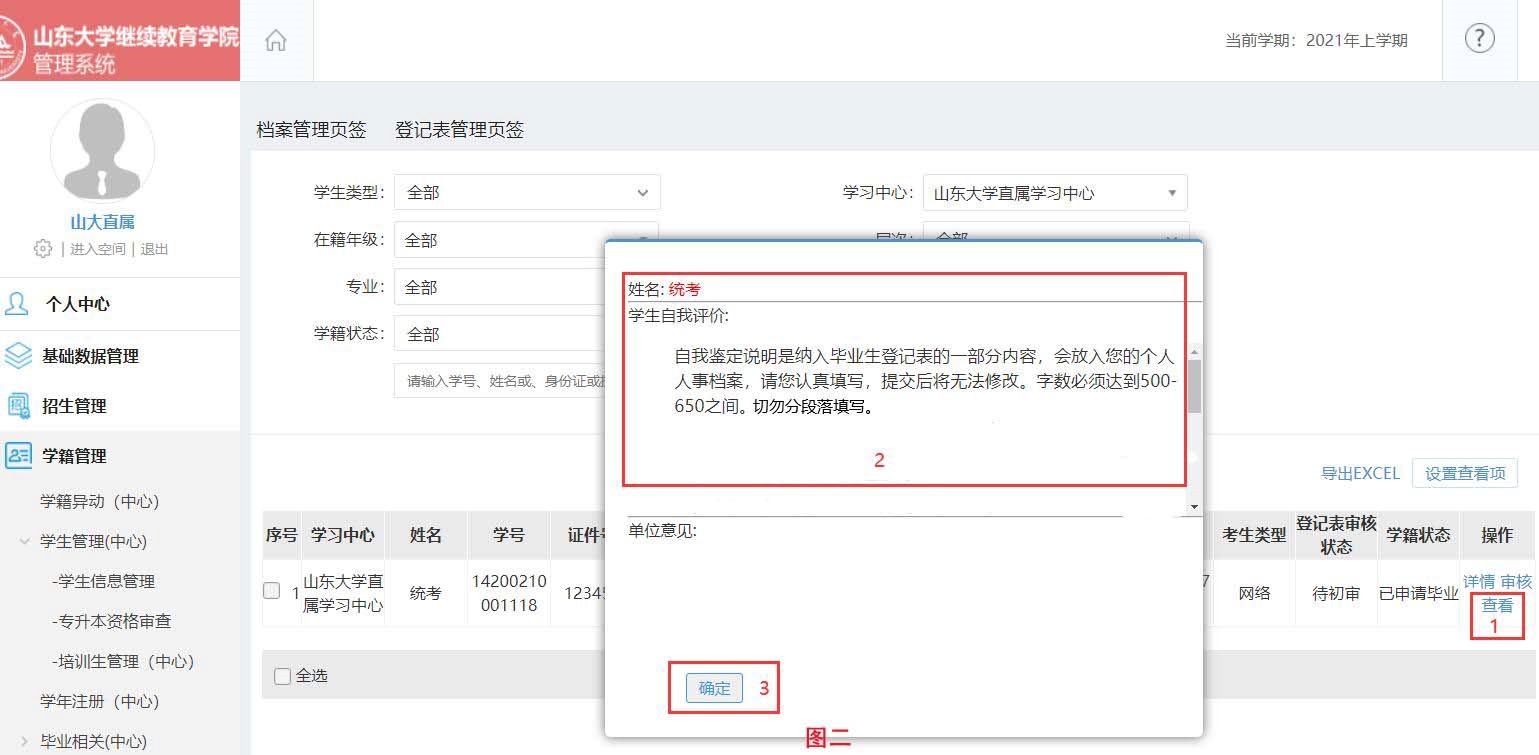Click the 查看 link in operations column
Viewport: 1539px width, 755px height.
[1497, 605]
